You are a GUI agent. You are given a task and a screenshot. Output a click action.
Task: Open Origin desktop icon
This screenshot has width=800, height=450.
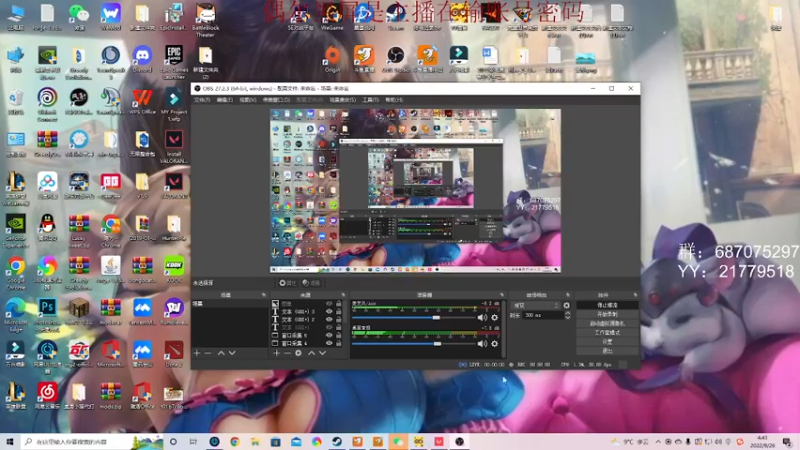[x=332, y=59]
